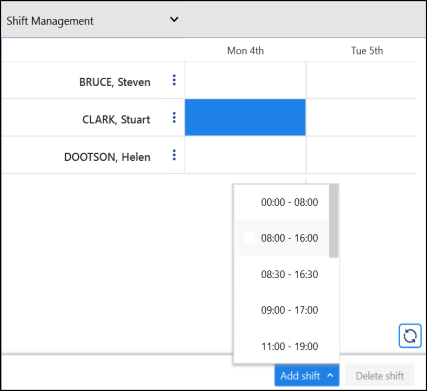Click the refresh icon button
This screenshot has width=427, height=391.
410,336
